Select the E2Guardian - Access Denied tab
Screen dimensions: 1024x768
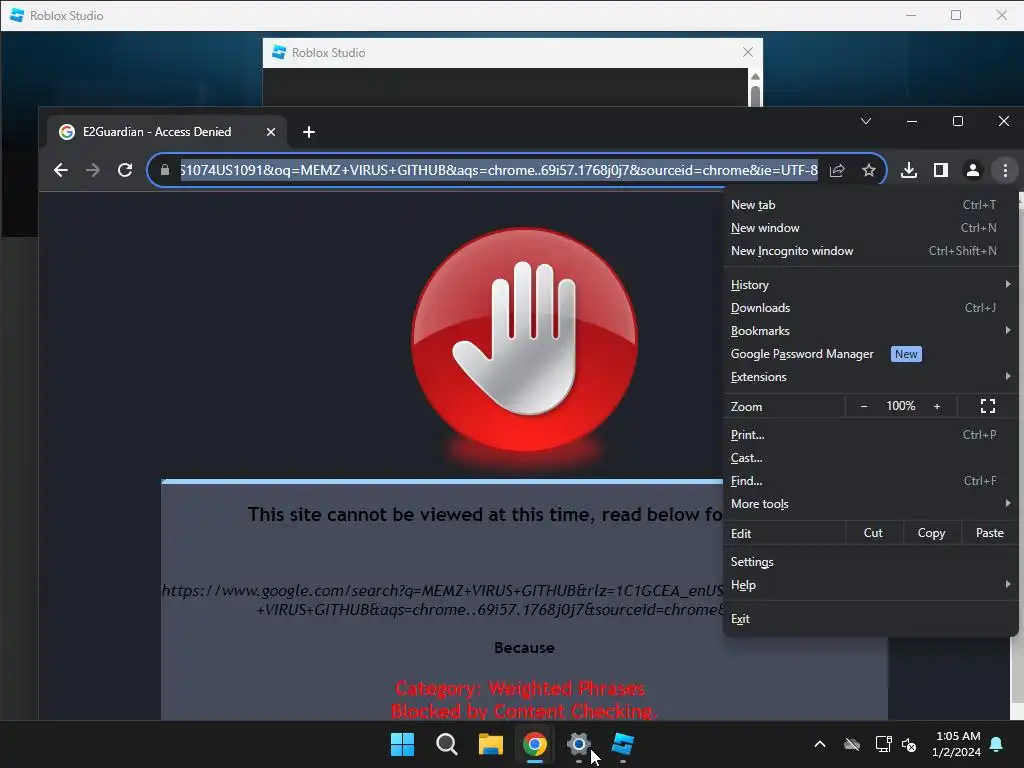[x=167, y=132]
